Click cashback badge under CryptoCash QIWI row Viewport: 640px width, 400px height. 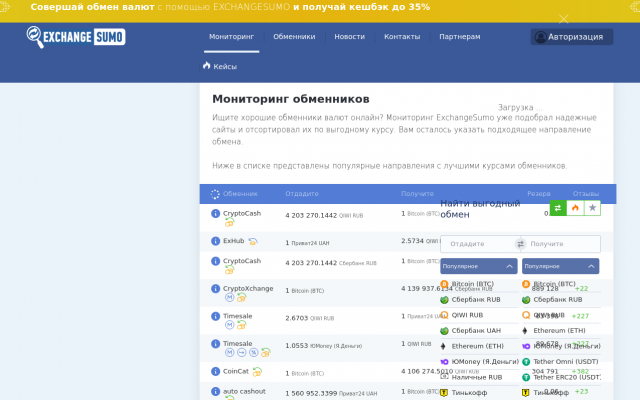click(x=229, y=223)
